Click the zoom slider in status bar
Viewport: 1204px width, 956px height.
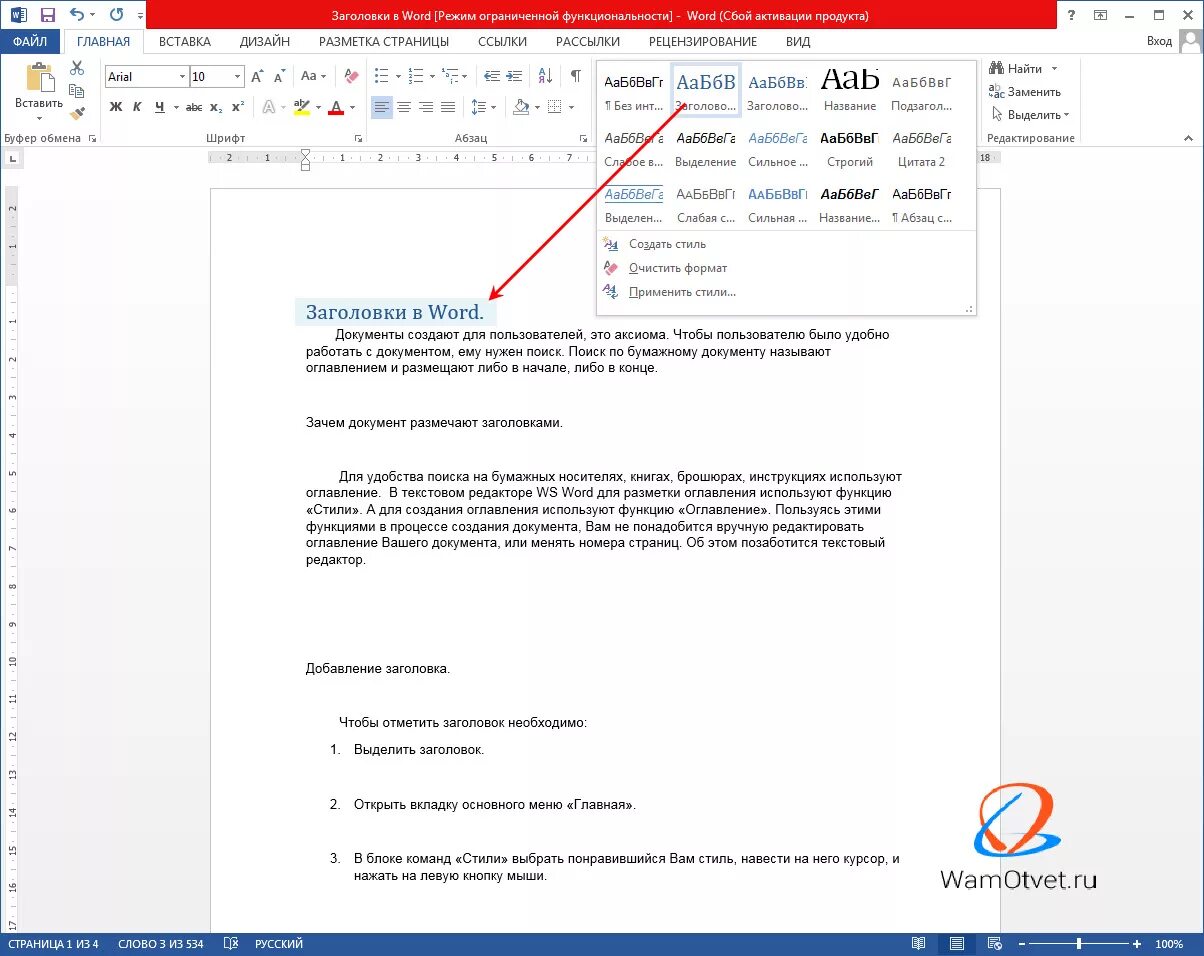point(1080,944)
